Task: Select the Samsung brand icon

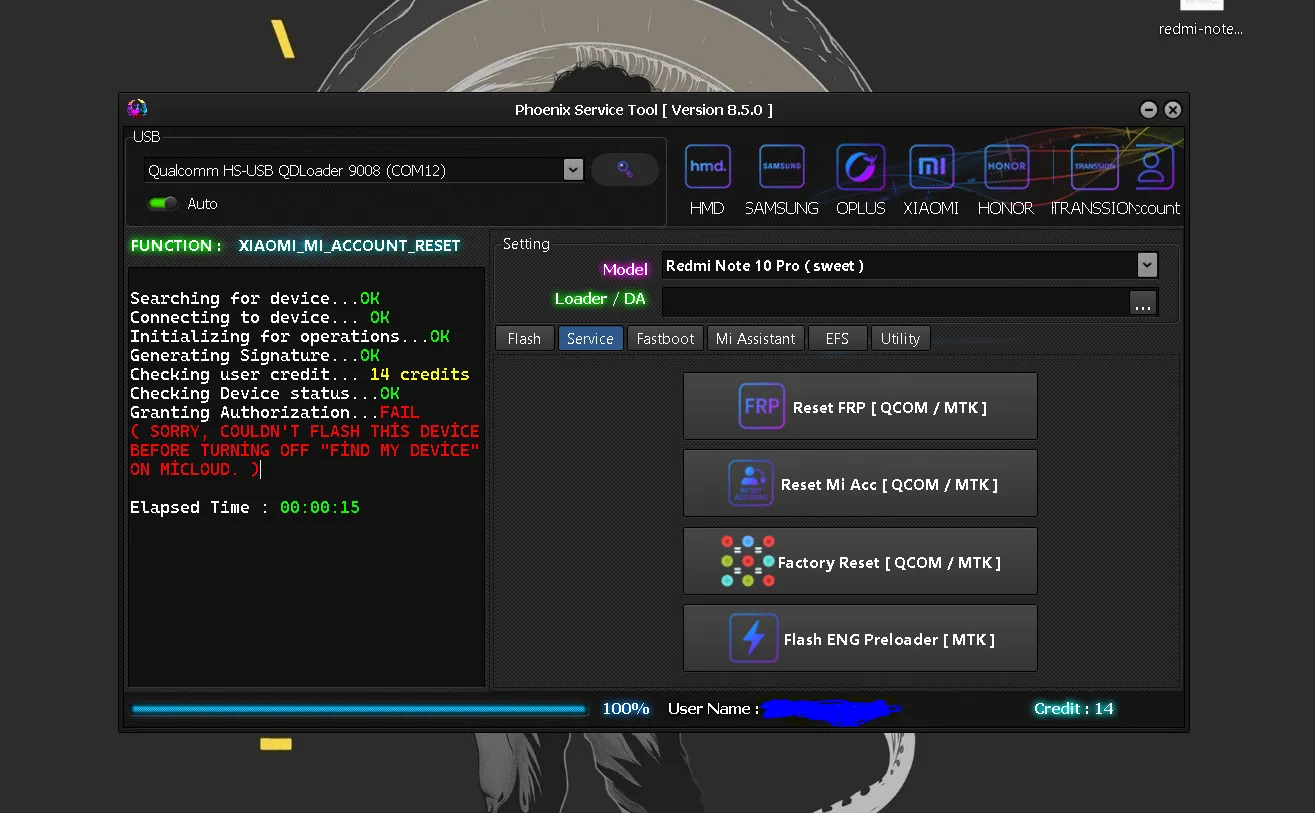Action: (x=782, y=168)
